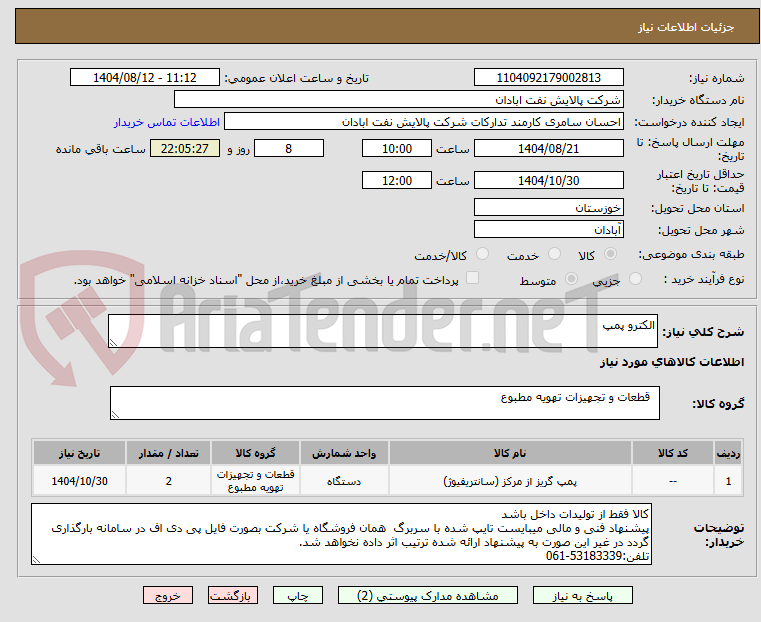
Task: Click the تاریخ نیاز column header
Action: click(x=80, y=453)
